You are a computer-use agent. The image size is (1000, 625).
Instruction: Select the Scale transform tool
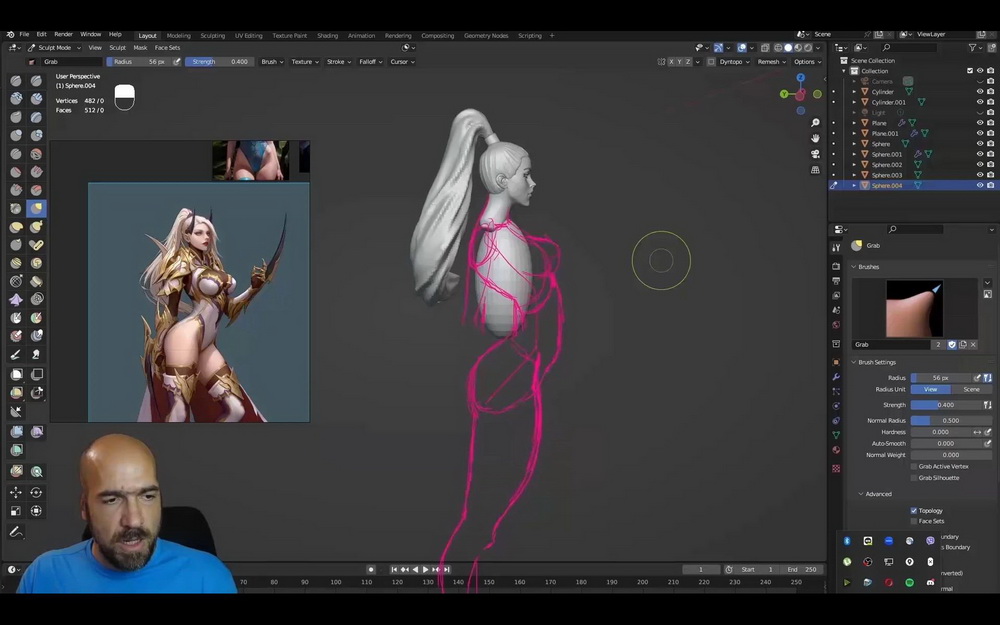click(x=16, y=511)
